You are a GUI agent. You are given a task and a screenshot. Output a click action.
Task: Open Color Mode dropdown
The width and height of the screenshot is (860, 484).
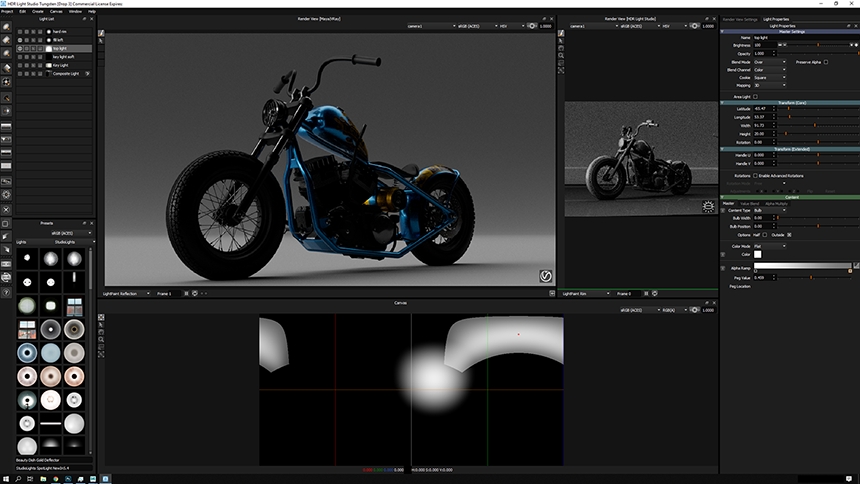[770, 246]
